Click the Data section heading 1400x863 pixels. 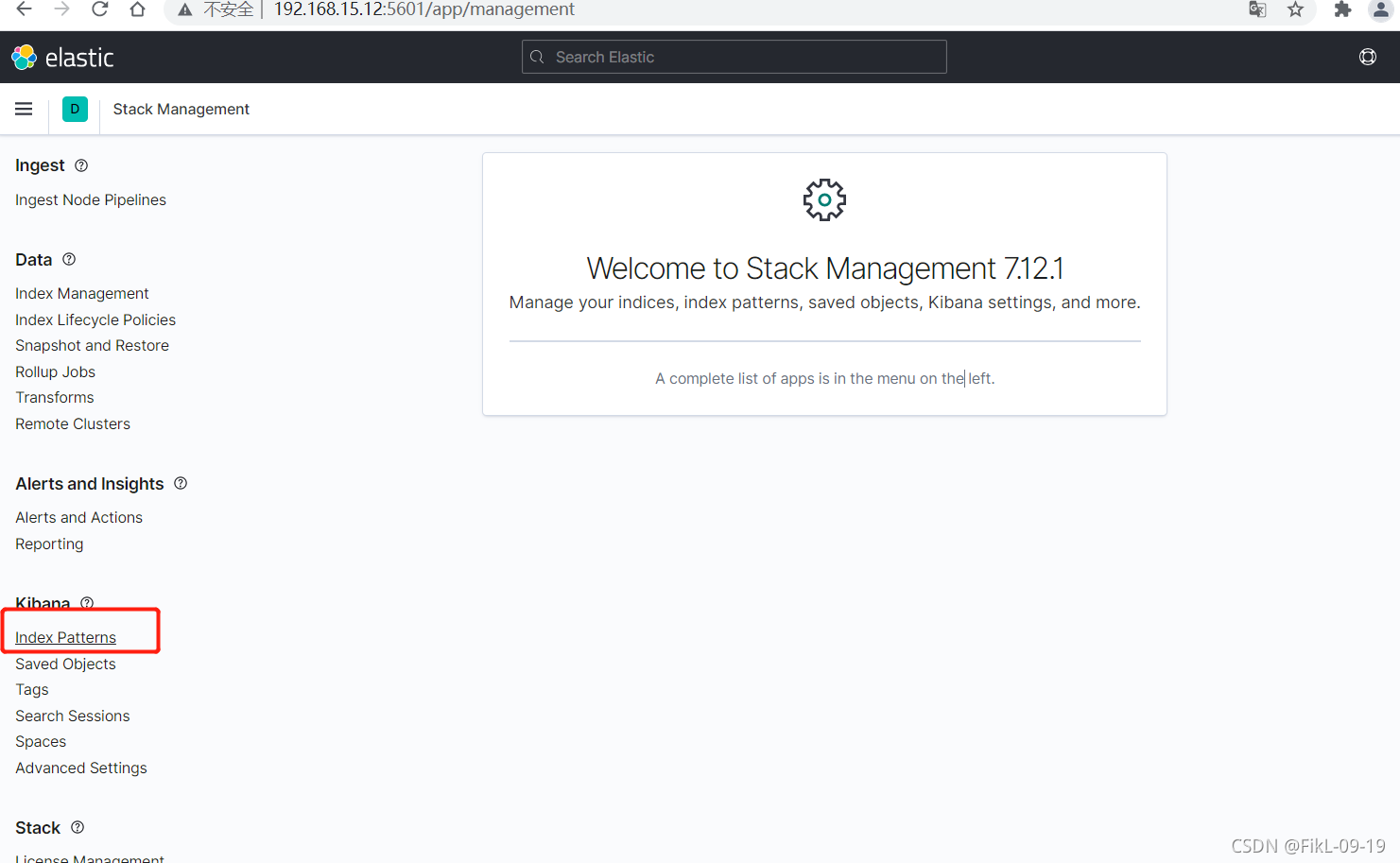click(x=34, y=259)
